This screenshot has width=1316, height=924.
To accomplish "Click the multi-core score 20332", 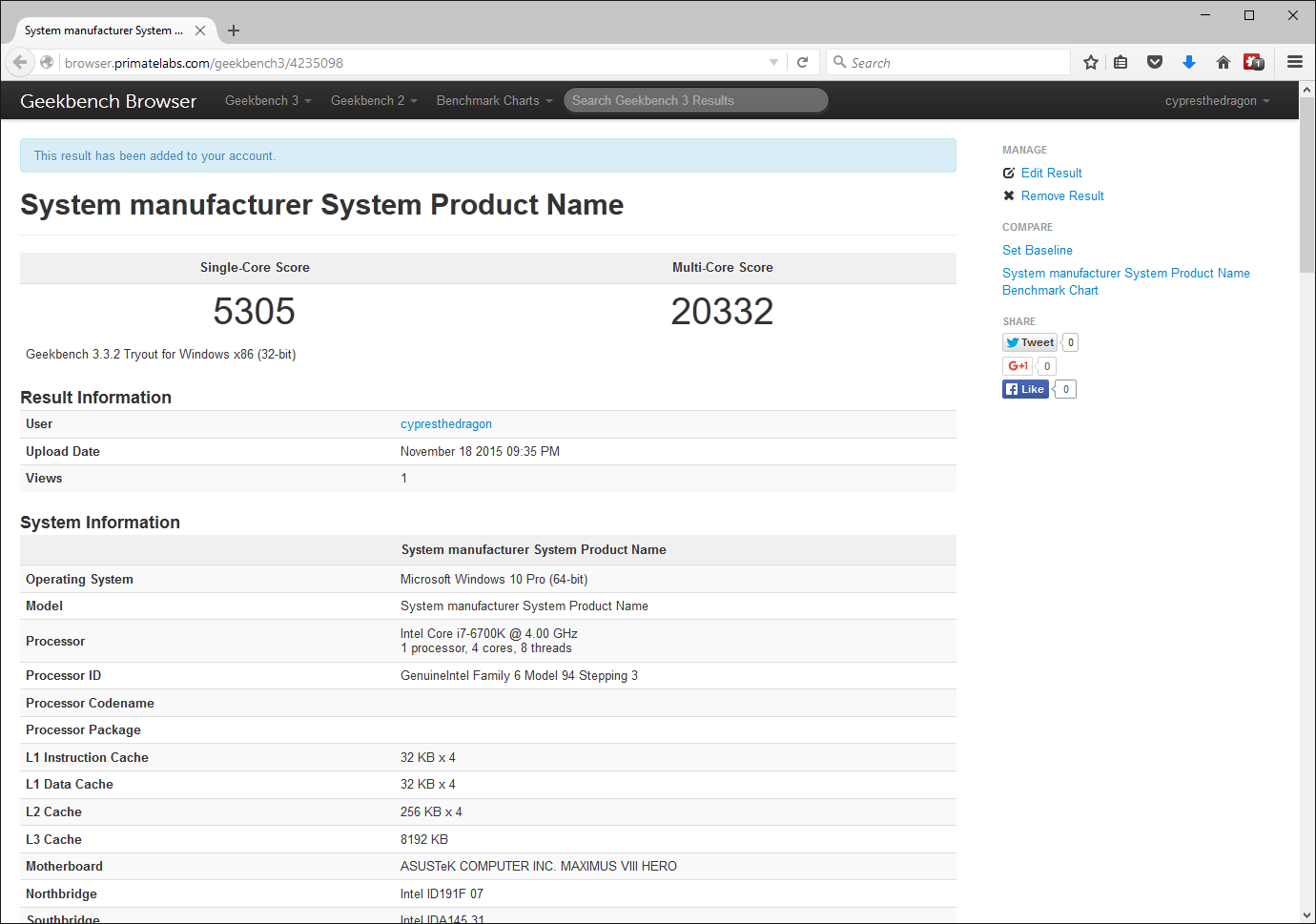I will tap(722, 312).
